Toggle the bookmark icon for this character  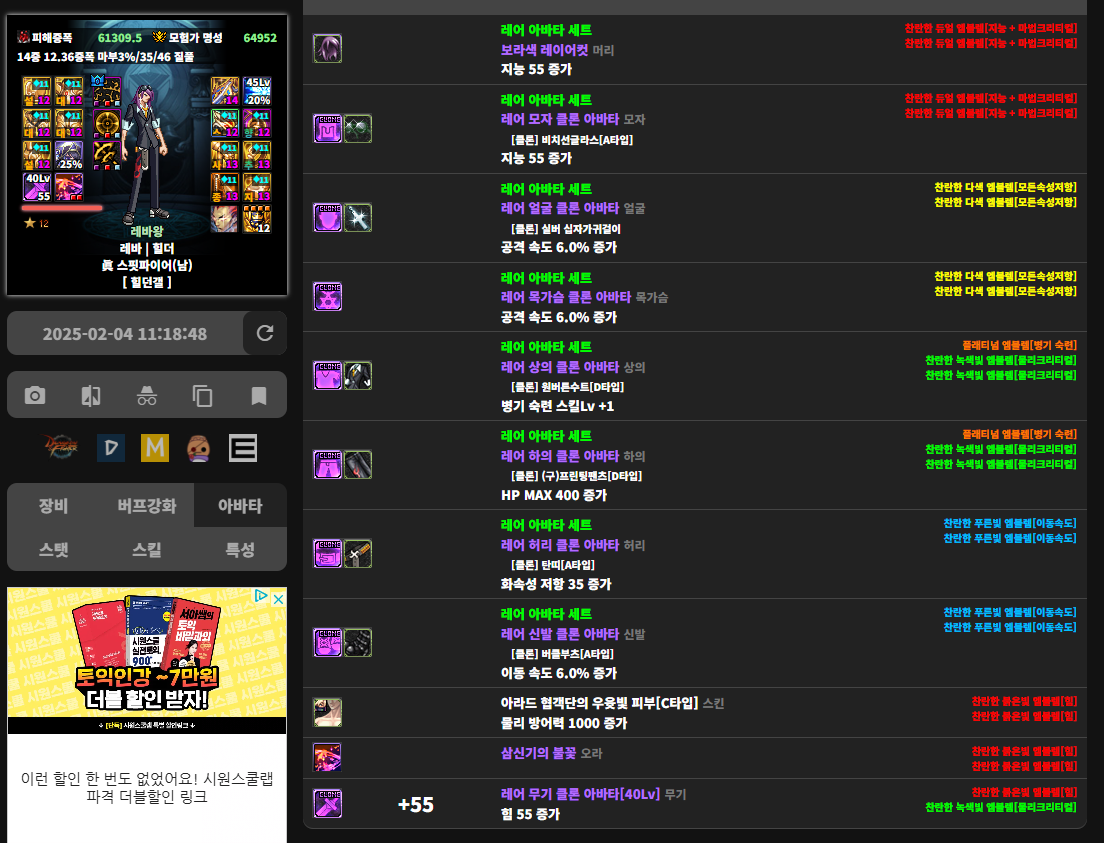pyautogui.click(x=259, y=396)
